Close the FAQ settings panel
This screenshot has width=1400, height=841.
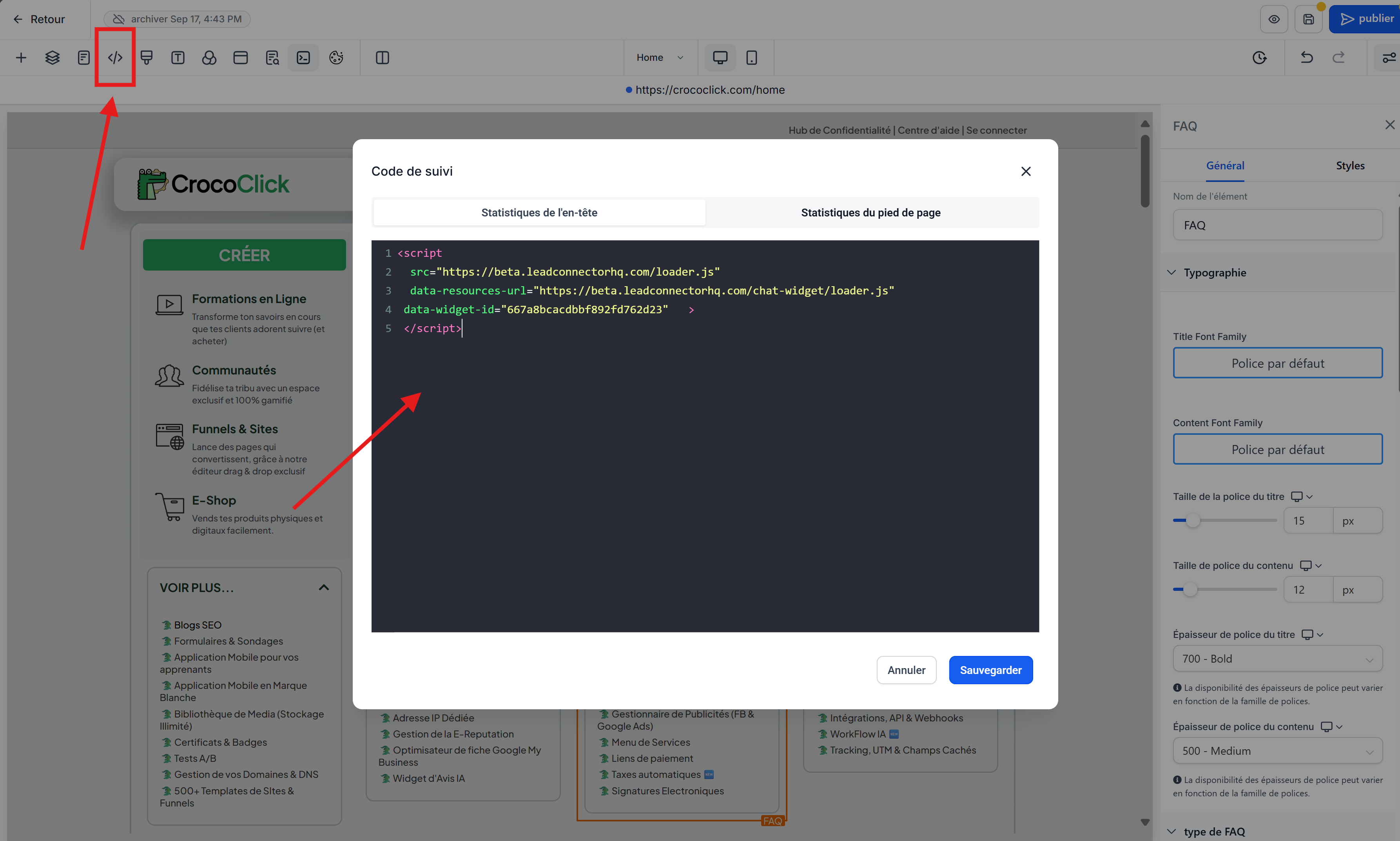click(1390, 125)
